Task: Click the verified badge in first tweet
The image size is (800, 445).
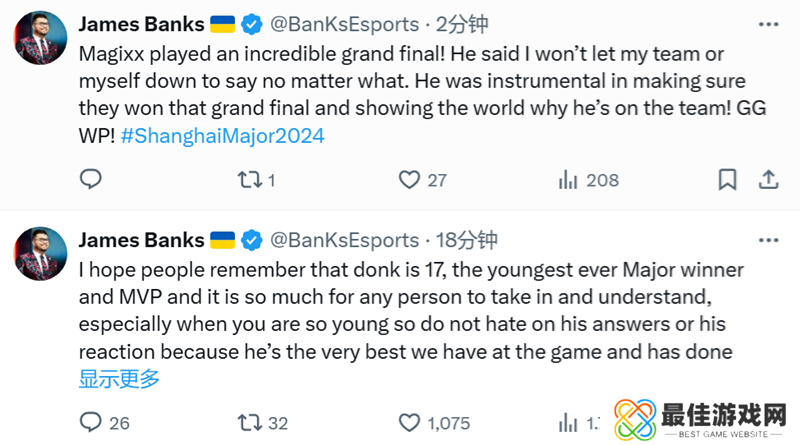Action: pos(252,24)
